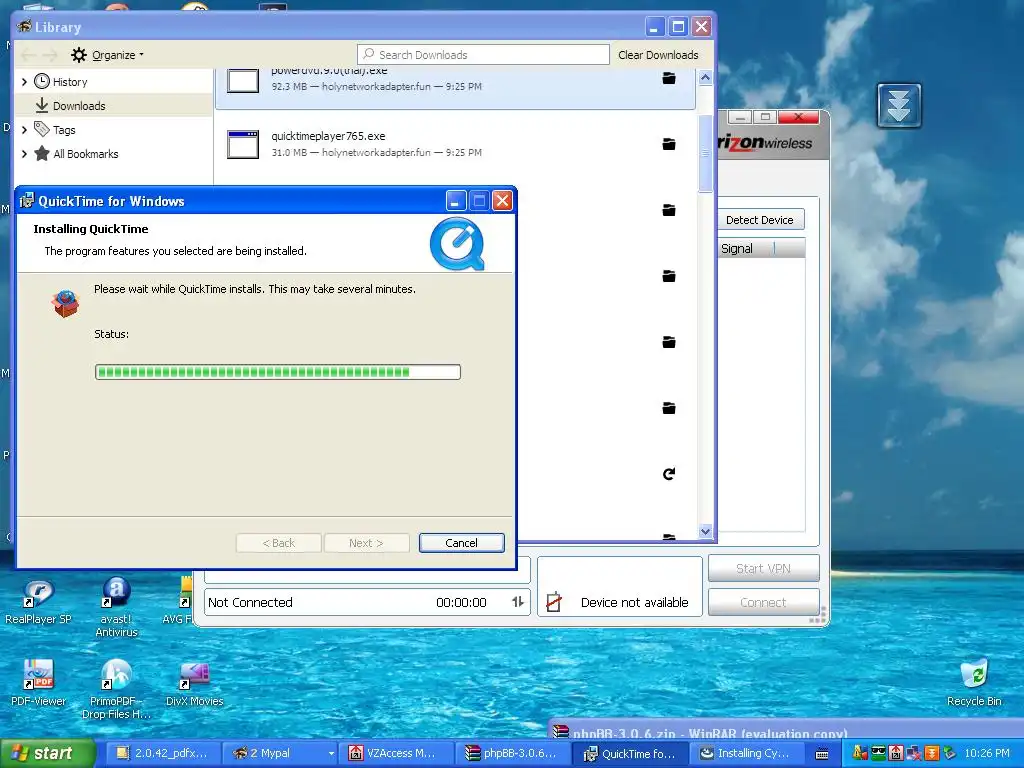Click Clear Downloads button

pyautogui.click(x=658, y=55)
